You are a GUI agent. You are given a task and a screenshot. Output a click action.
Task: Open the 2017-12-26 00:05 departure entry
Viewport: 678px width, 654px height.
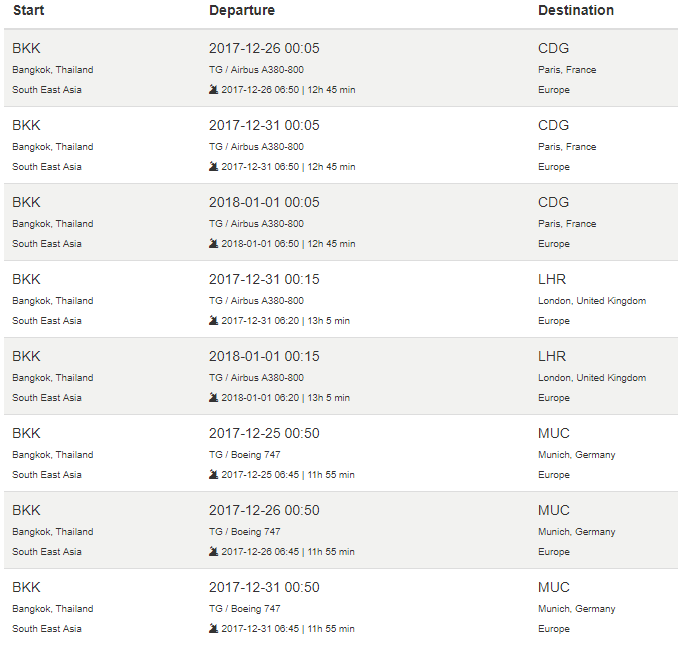point(264,49)
